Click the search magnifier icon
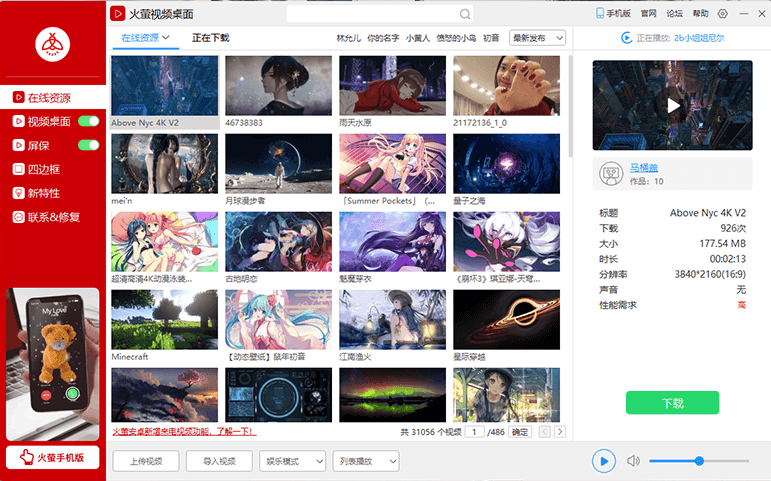771x481 pixels. 465,14
